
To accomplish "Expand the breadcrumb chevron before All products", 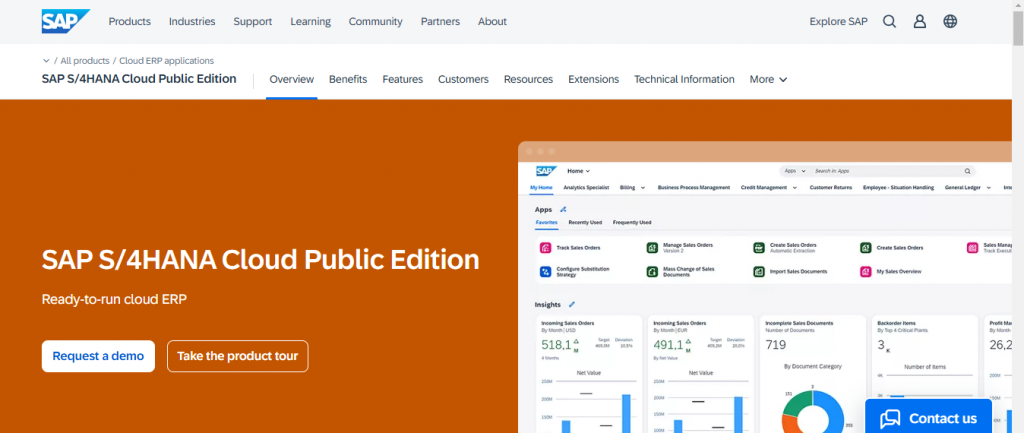I will tap(46, 61).
